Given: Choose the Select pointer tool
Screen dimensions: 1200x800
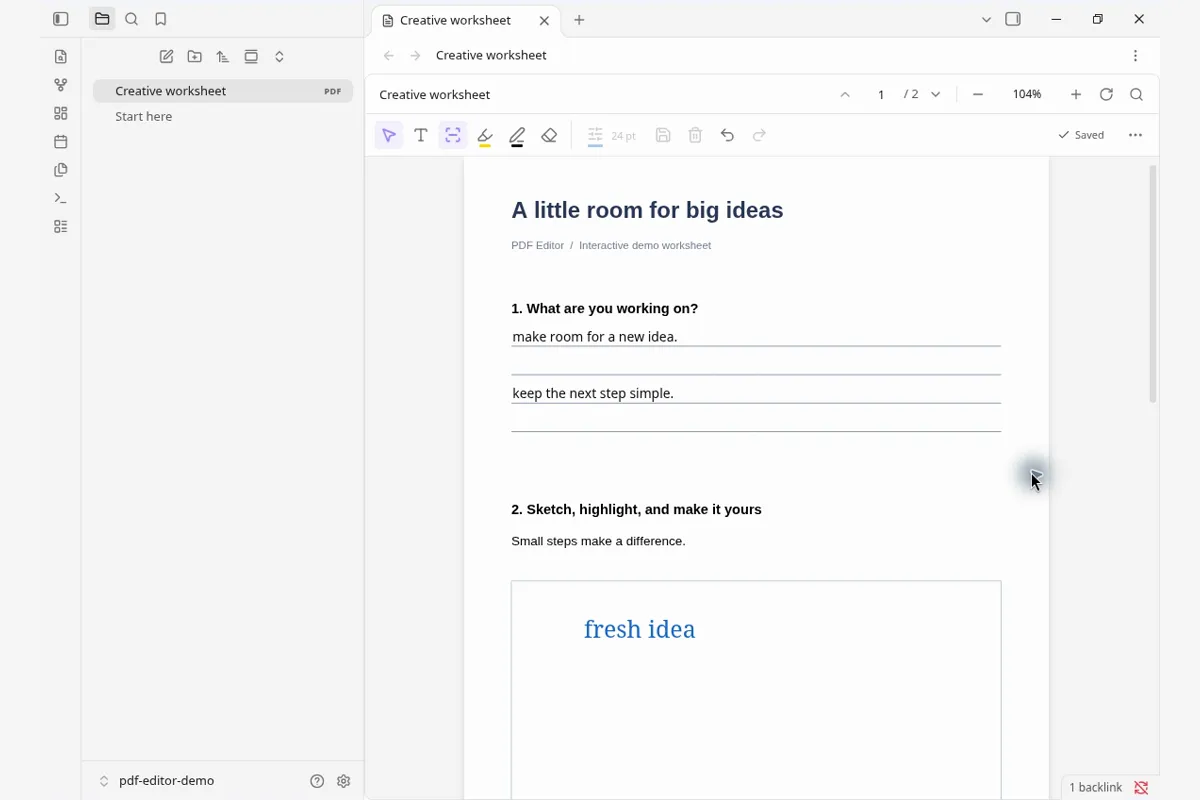Looking at the screenshot, I should [389, 135].
